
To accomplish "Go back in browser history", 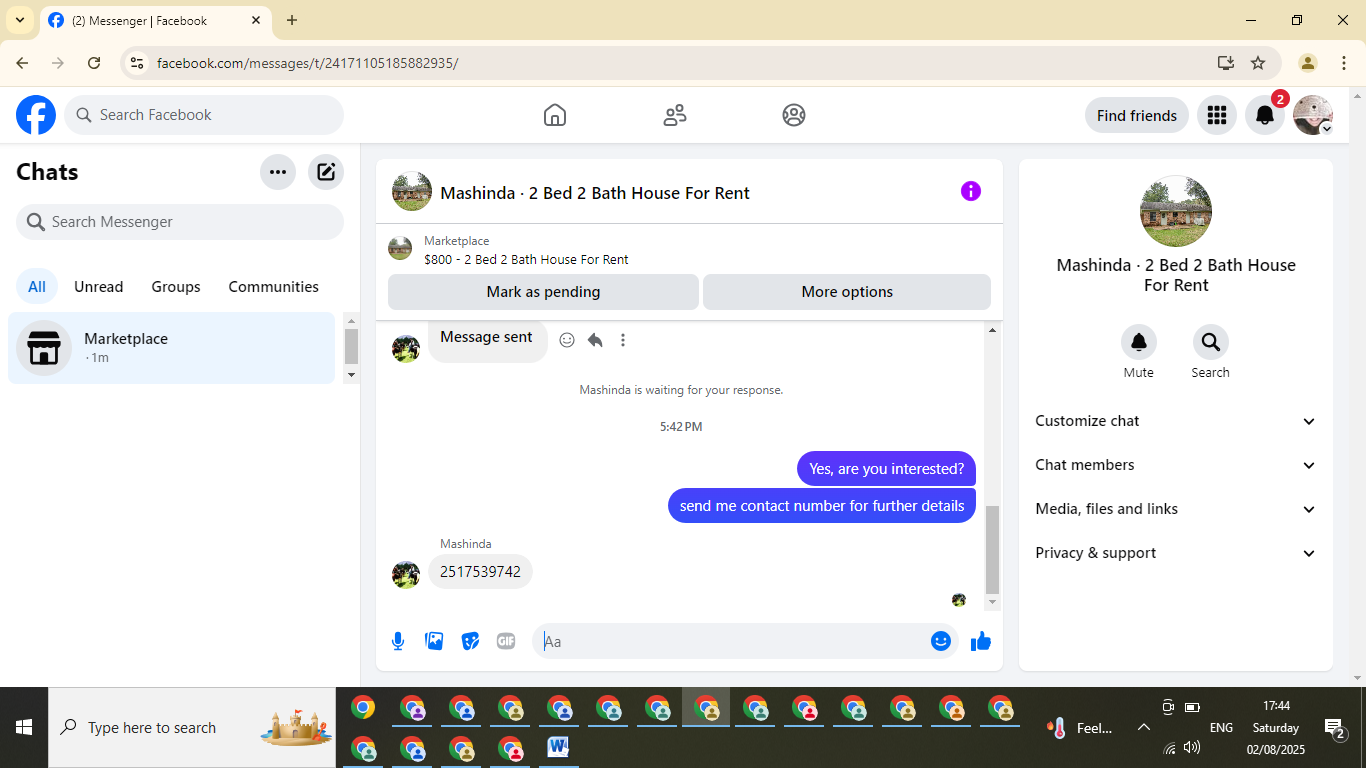I will (x=22, y=63).
